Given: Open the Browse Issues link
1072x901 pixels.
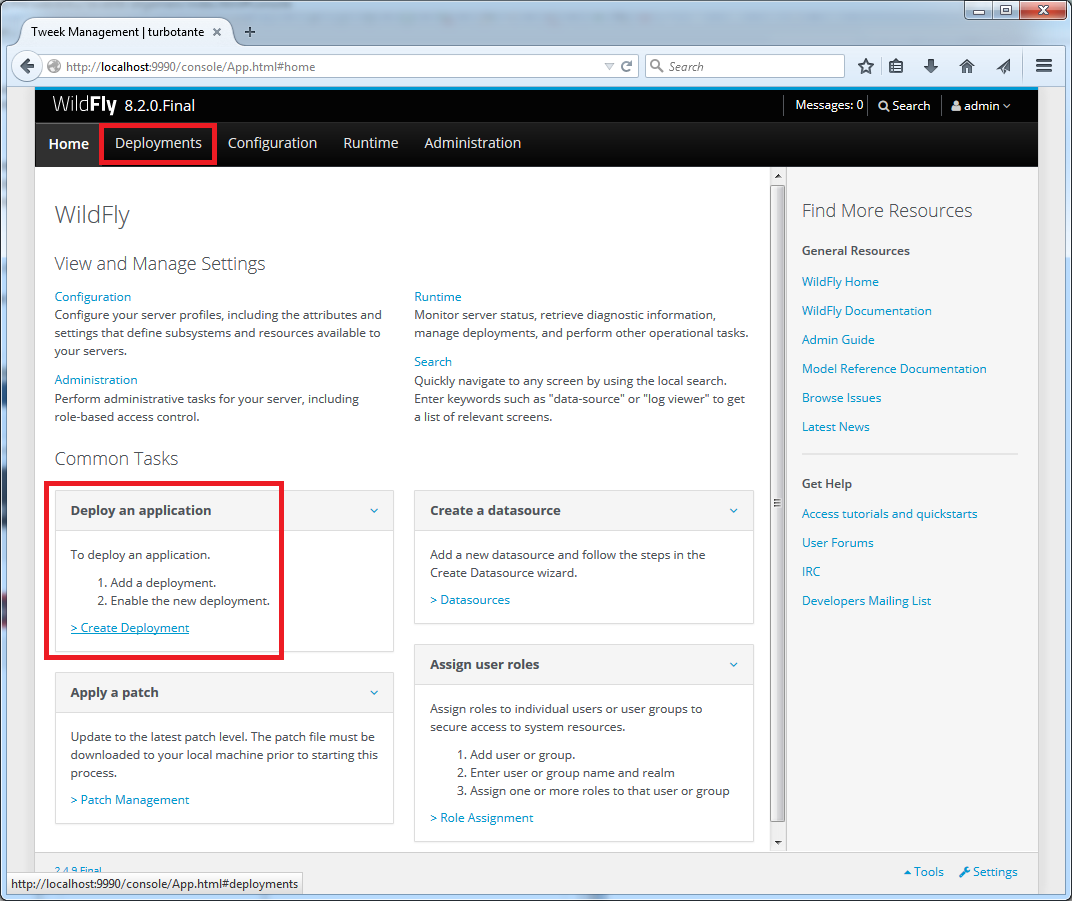Looking at the screenshot, I should (x=842, y=398).
